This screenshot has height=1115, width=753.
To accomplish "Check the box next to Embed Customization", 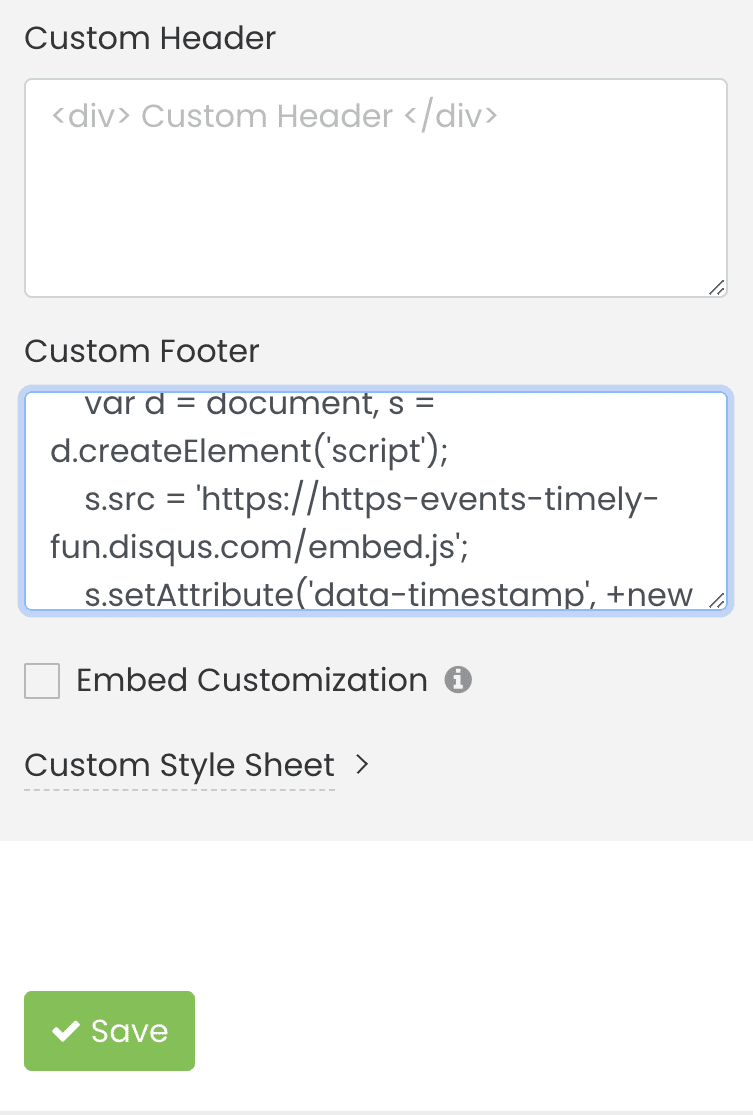I will [42, 680].
